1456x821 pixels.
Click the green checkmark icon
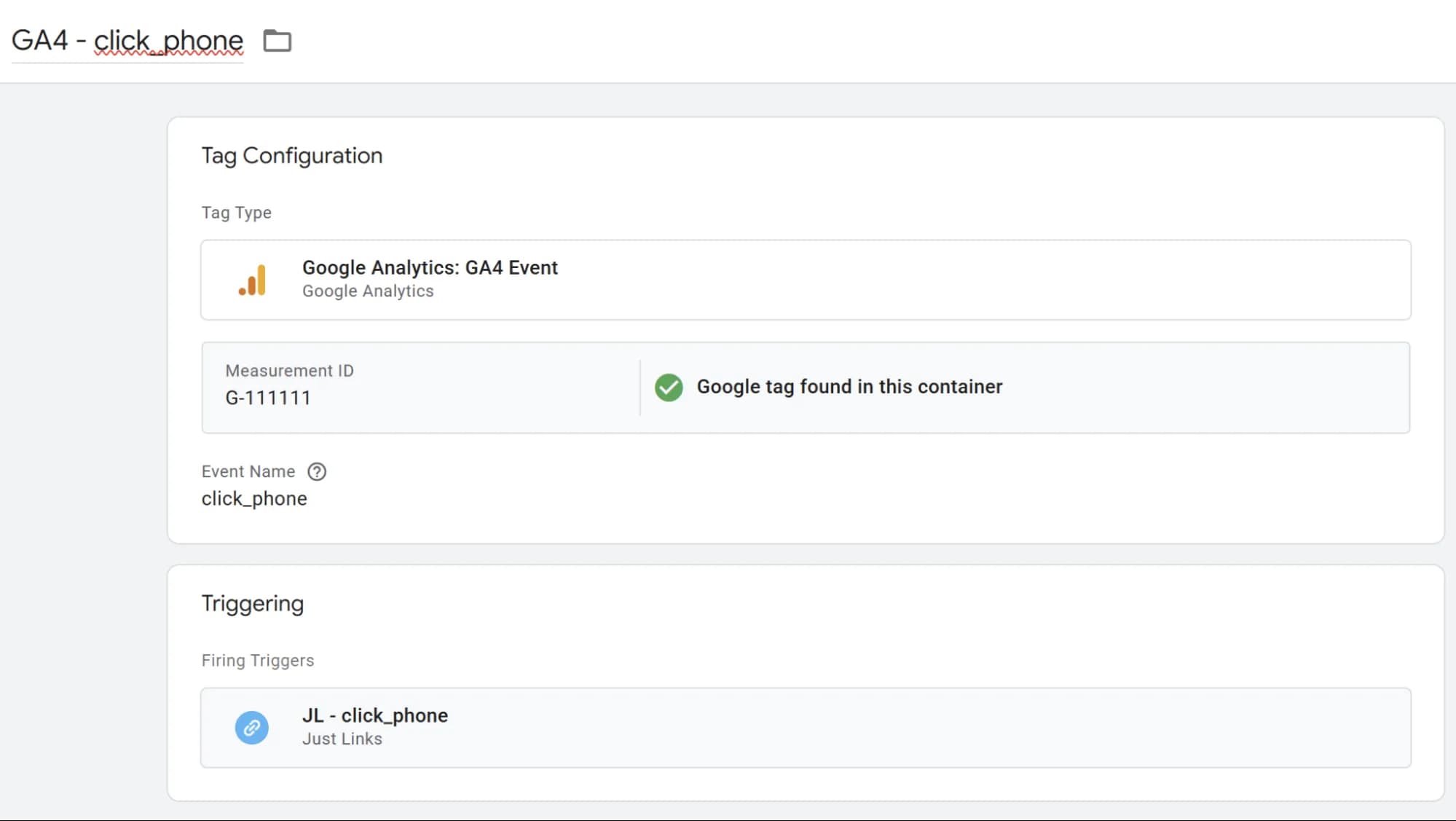point(669,388)
